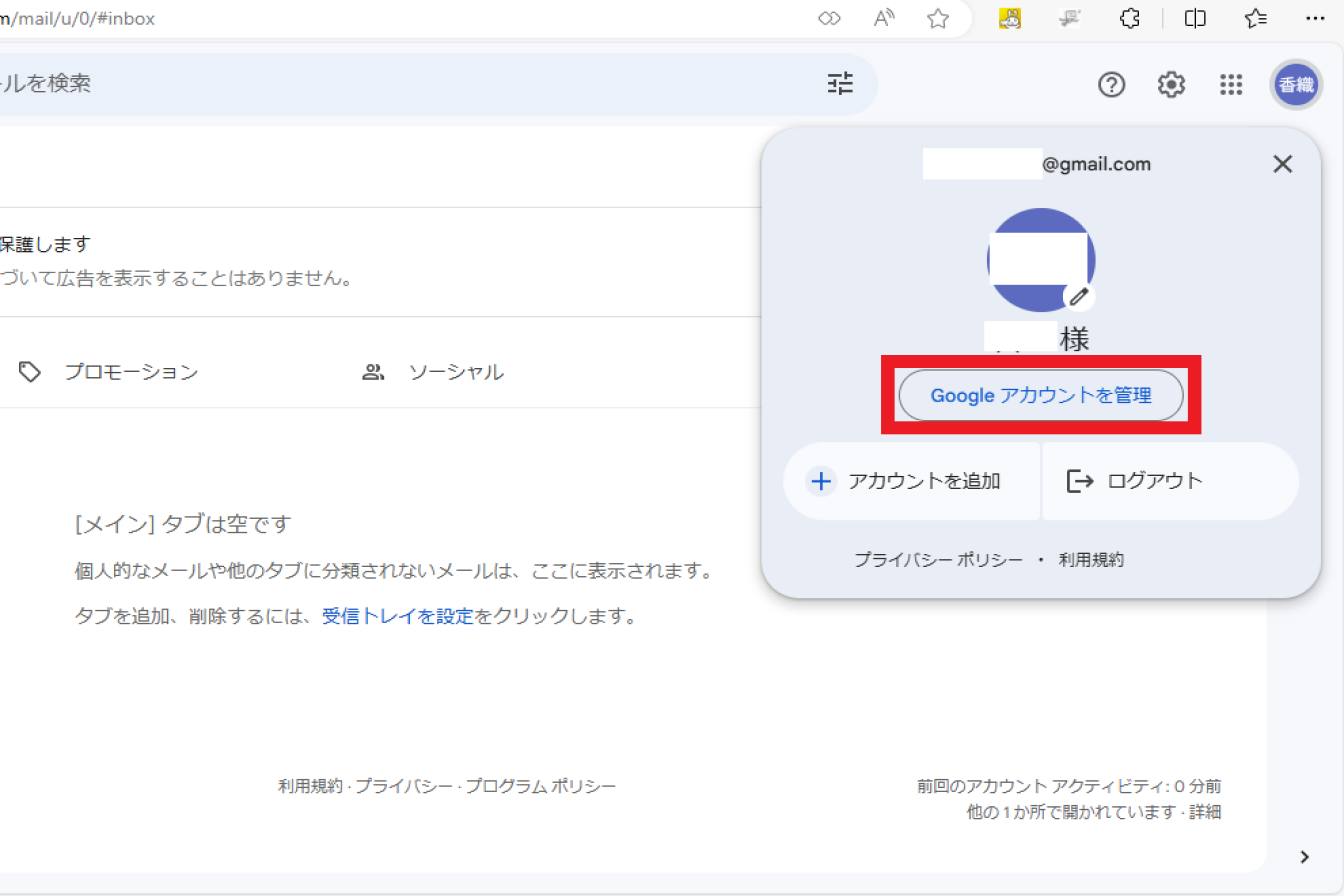Open Gmail settings gear icon
The image size is (1344, 896).
[1171, 85]
